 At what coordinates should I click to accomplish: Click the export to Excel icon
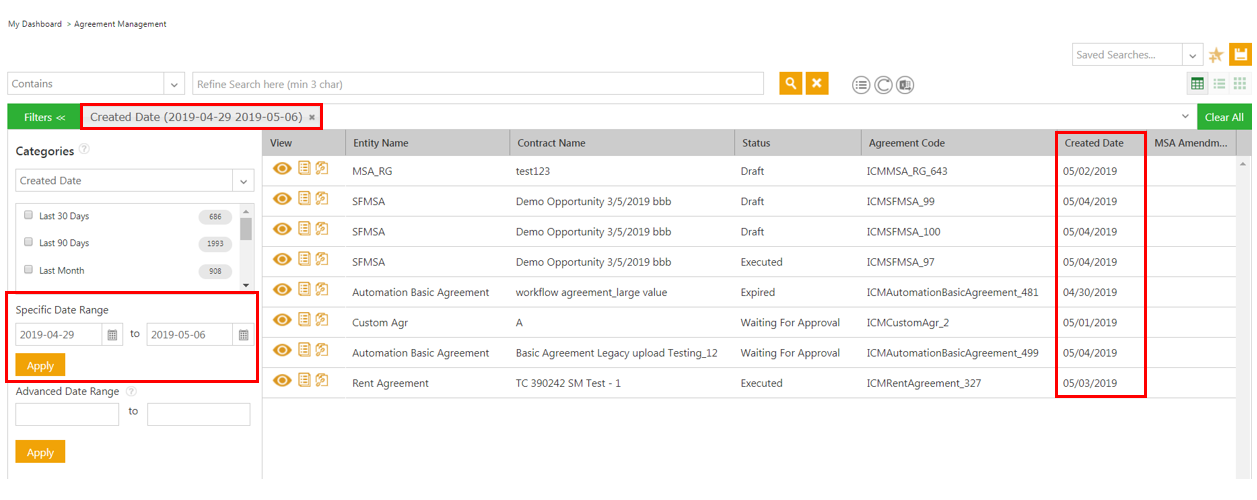coord(905,85)
